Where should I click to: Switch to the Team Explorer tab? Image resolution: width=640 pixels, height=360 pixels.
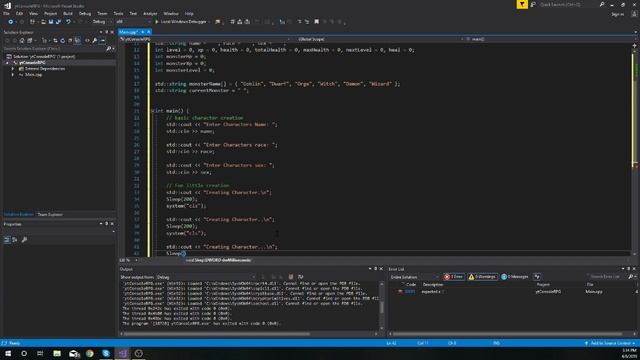point(50,214)
